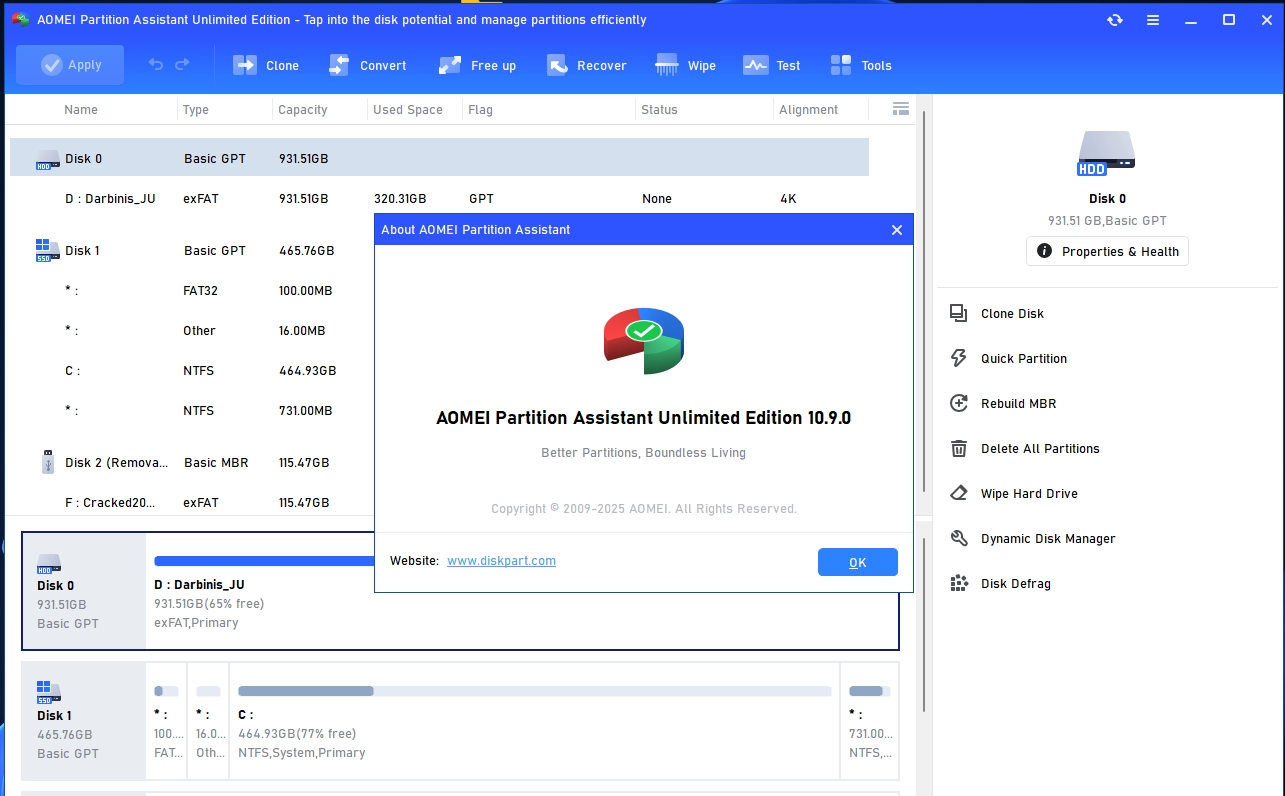
Task: Click the Type column header
Action: pyautogui.click(x=196, y=110)
